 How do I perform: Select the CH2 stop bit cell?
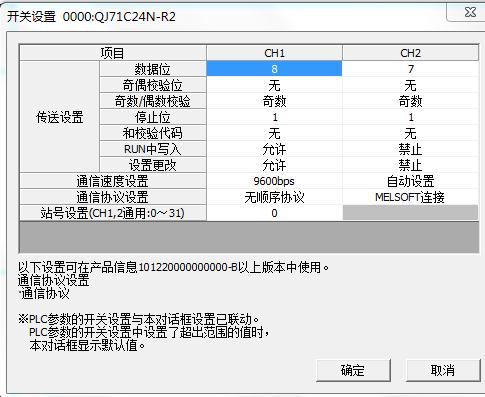(x=410, y=117)
